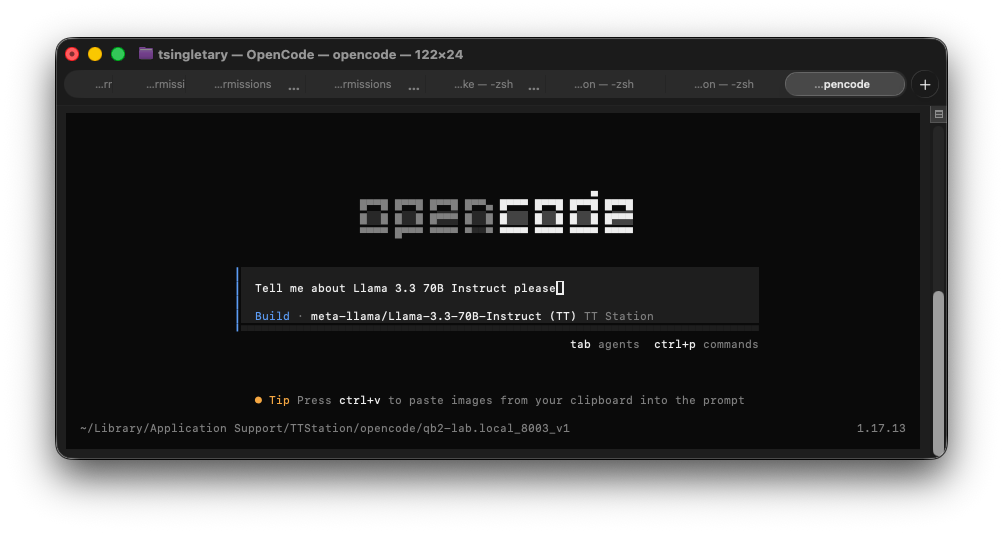The image size is (1003, 533).
Task: Click the working directory path in status line
Action: 325,429
